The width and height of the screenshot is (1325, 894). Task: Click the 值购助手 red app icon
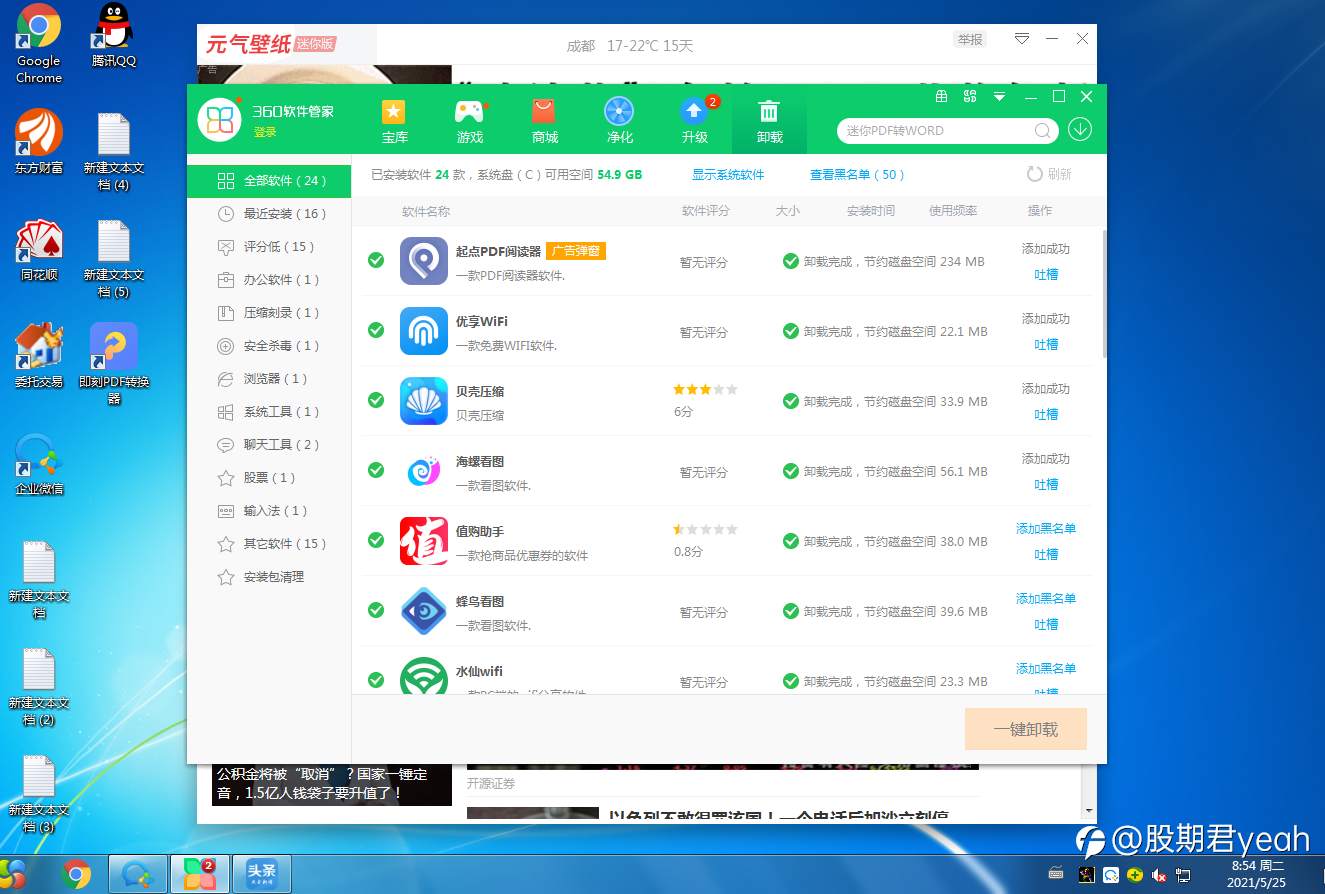pyautogui.click(x=424, y=541)
